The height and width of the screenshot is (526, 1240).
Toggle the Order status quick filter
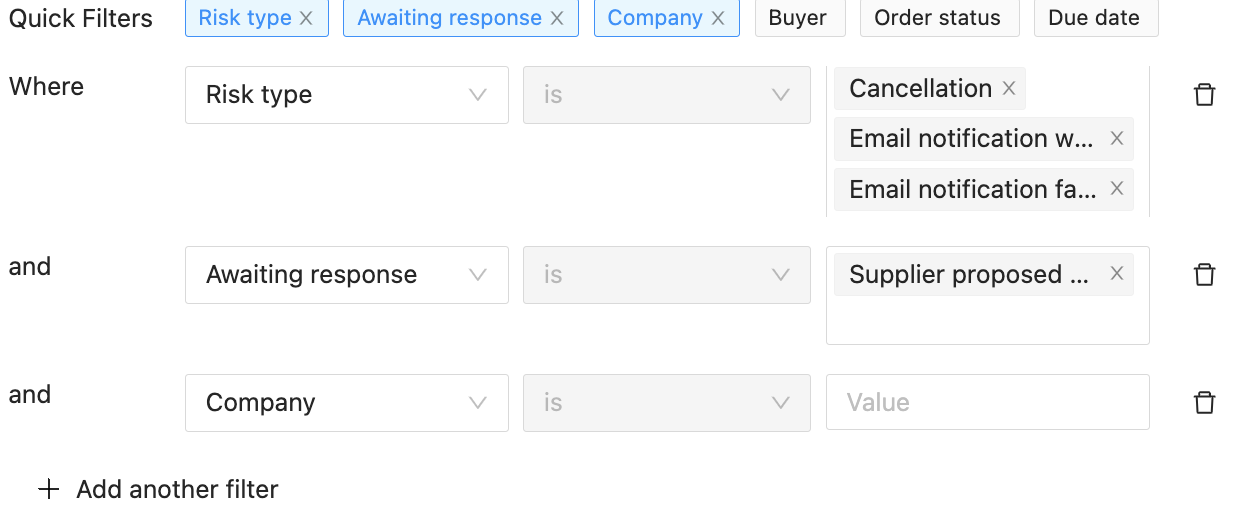[x=938, y=18]
